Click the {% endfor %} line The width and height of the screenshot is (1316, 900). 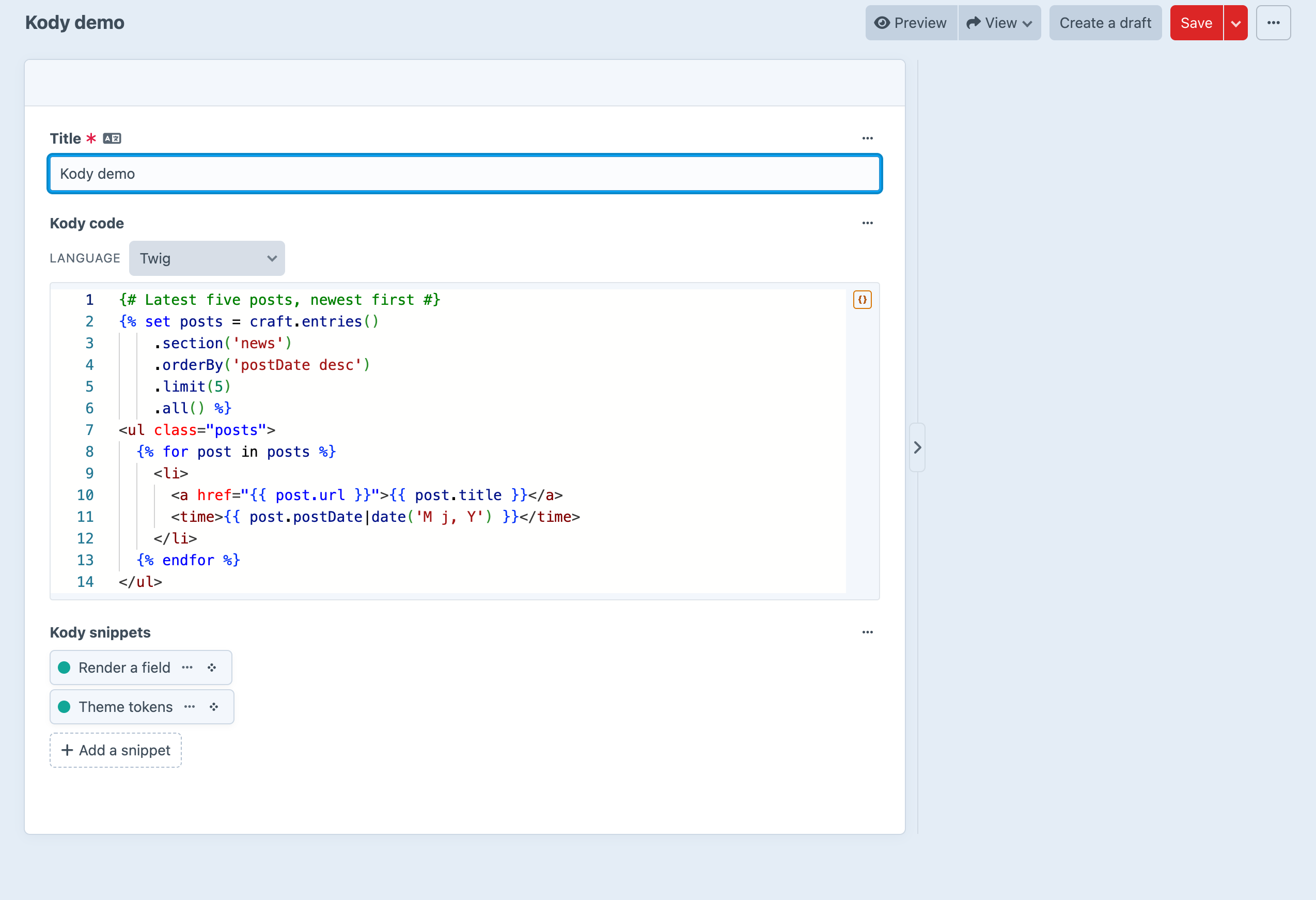[188, 560]
